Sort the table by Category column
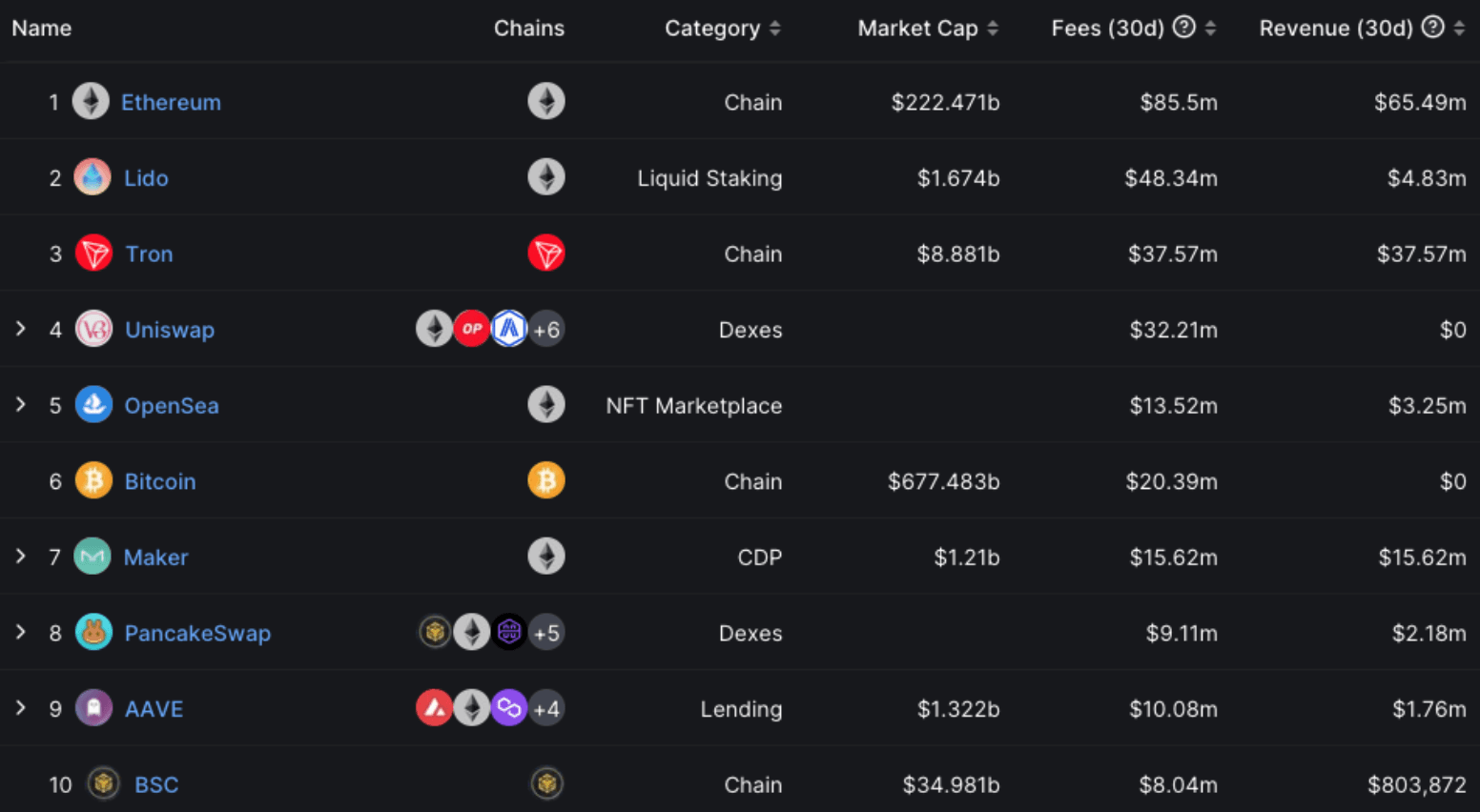The height and width of the screenshot is (812, 1480). pyautogui.click(x=775, y=29)
